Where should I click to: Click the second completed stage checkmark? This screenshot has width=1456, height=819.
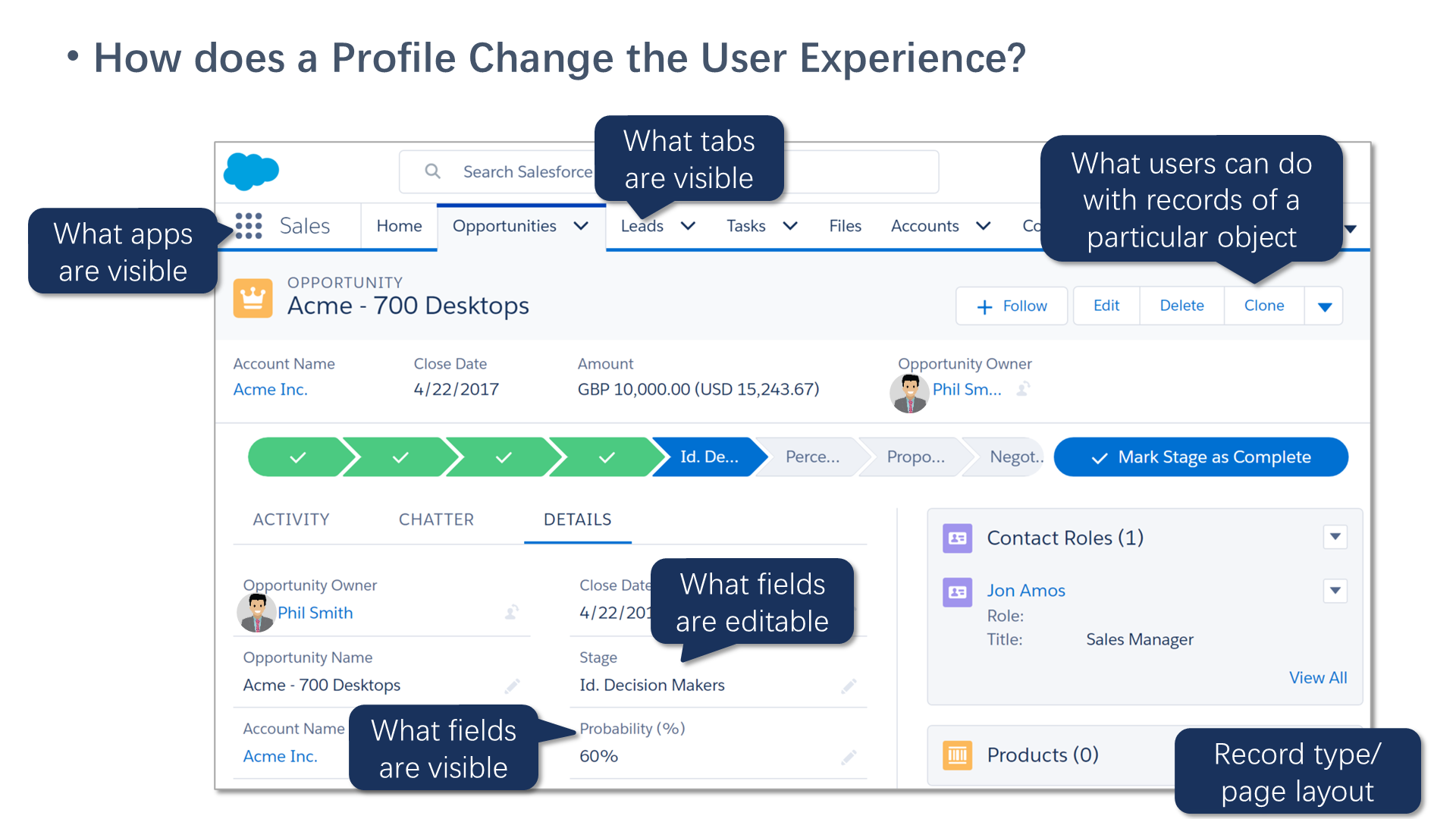click(400, 457)
